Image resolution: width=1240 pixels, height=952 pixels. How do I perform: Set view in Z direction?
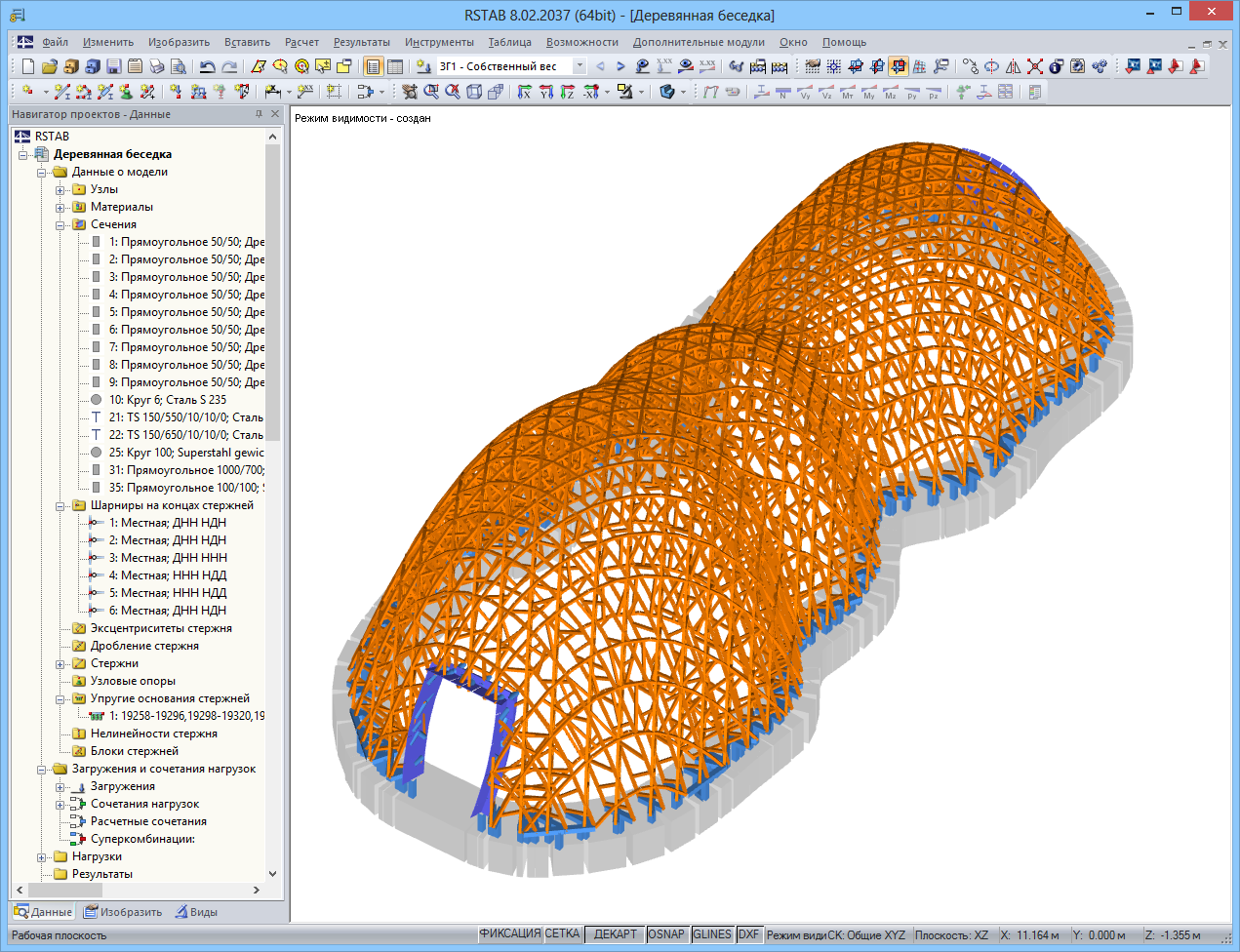[567, 92]
